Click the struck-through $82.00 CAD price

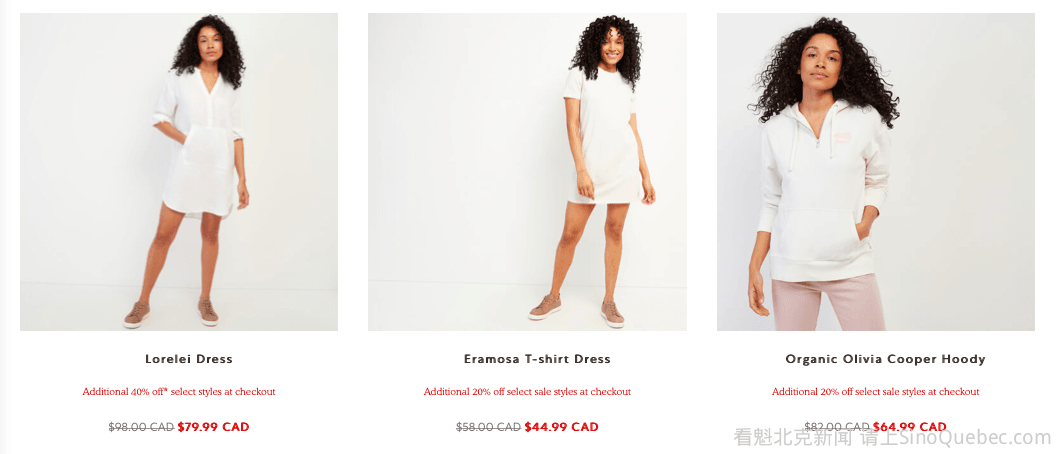coord(837,427)
